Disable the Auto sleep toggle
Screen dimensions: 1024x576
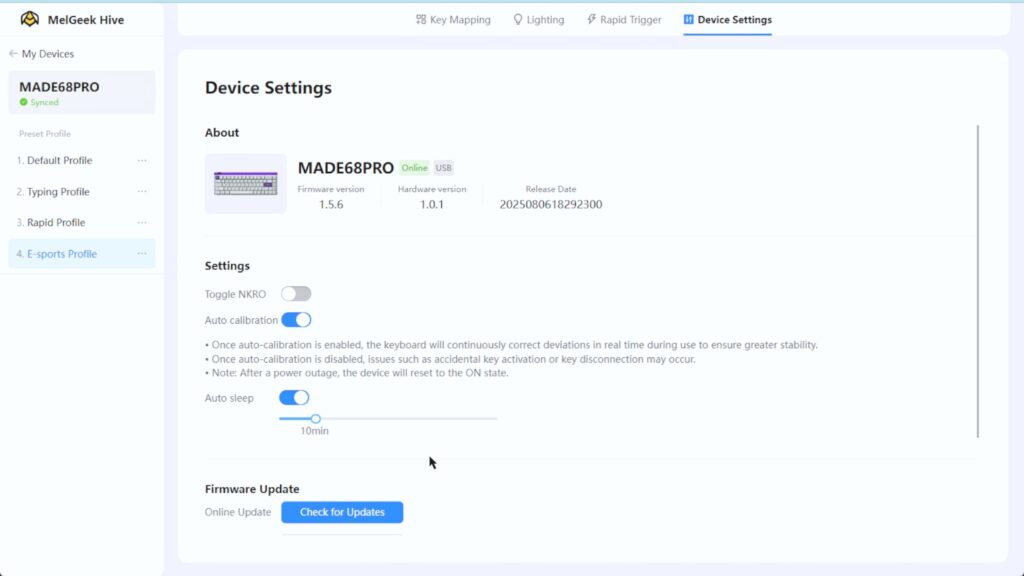click(x=294, y=398)
